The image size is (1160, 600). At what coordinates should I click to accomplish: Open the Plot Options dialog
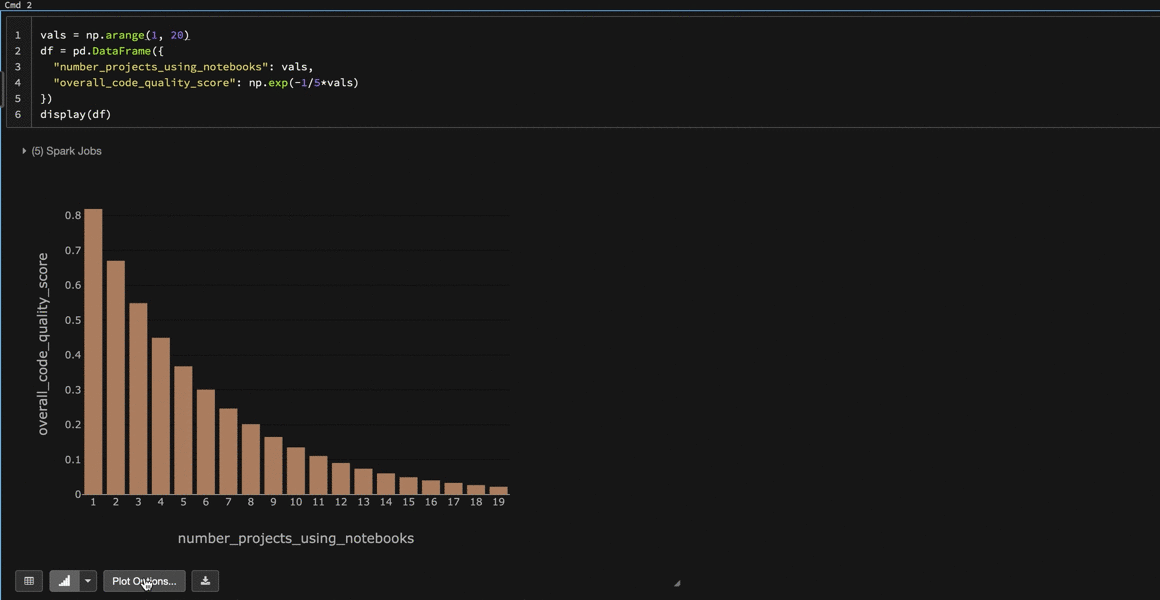tap(143, 580)
